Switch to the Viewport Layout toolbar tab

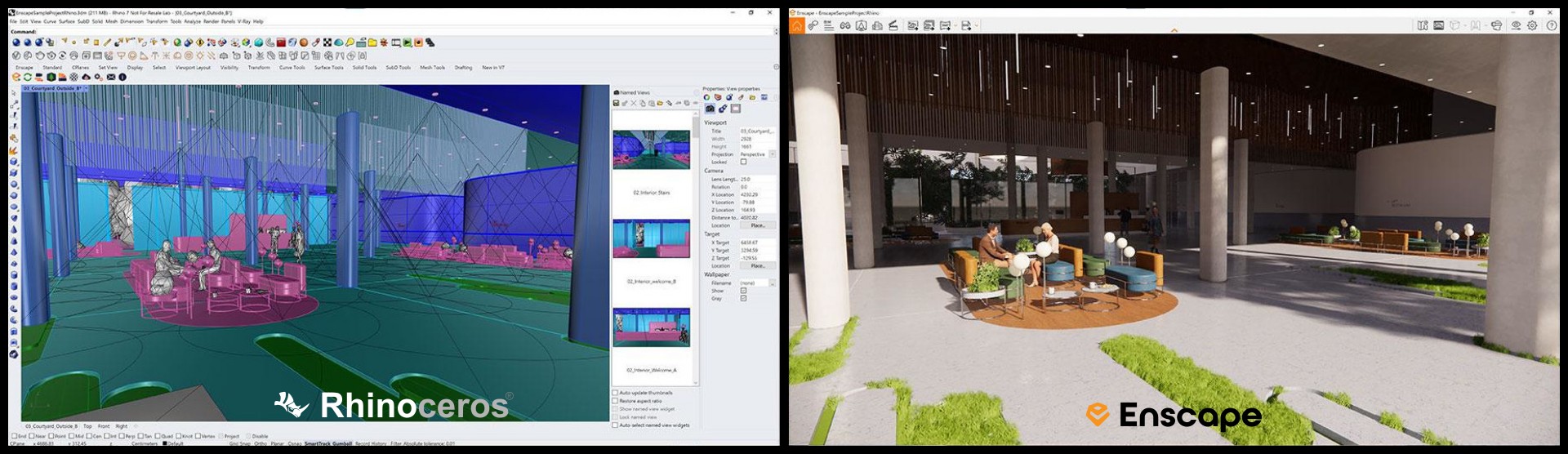pyautogui.click(x=193, y=67)
